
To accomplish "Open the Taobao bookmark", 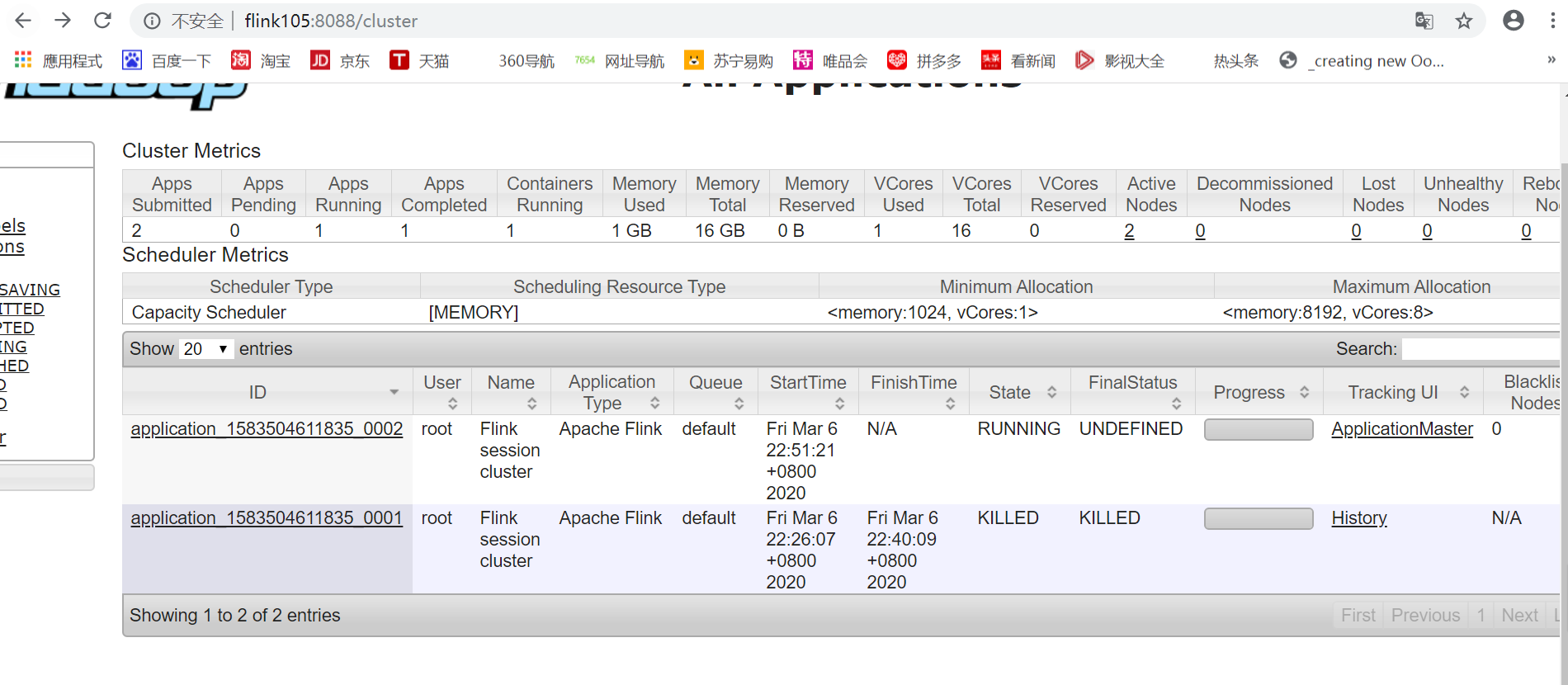I will [x=261, y=60].
